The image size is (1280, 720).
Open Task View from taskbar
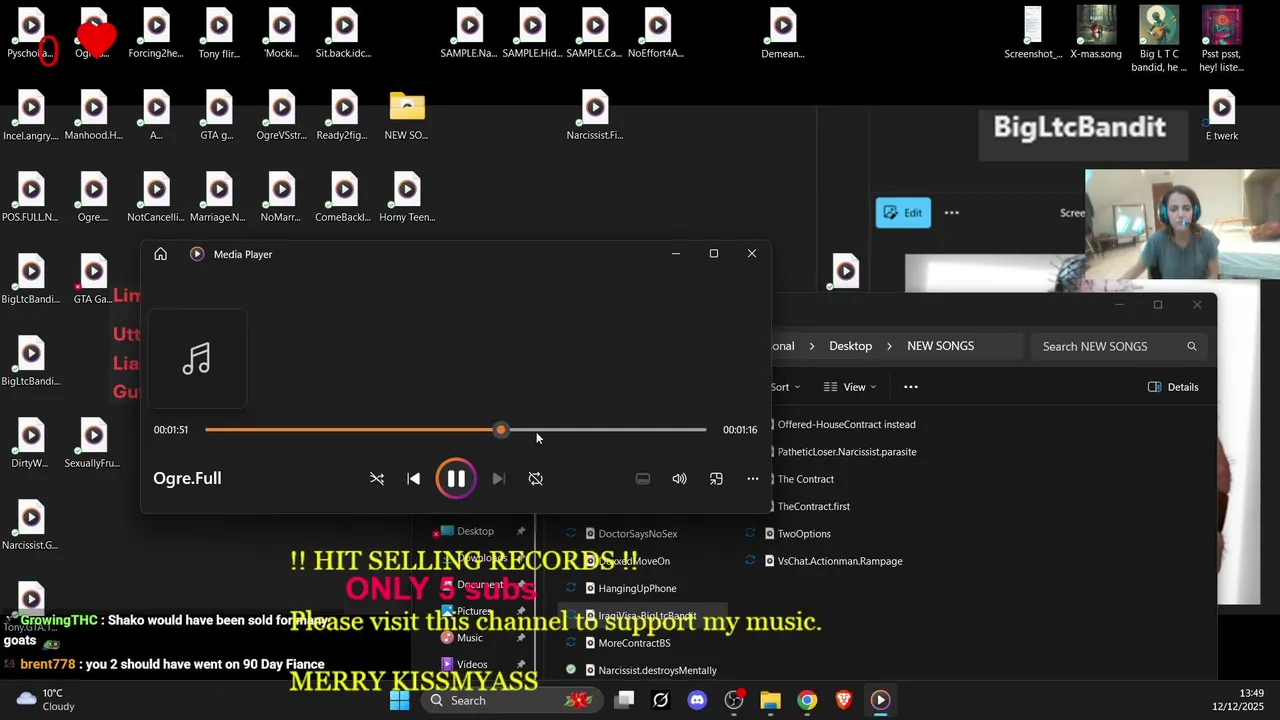[x=624, y=700]
